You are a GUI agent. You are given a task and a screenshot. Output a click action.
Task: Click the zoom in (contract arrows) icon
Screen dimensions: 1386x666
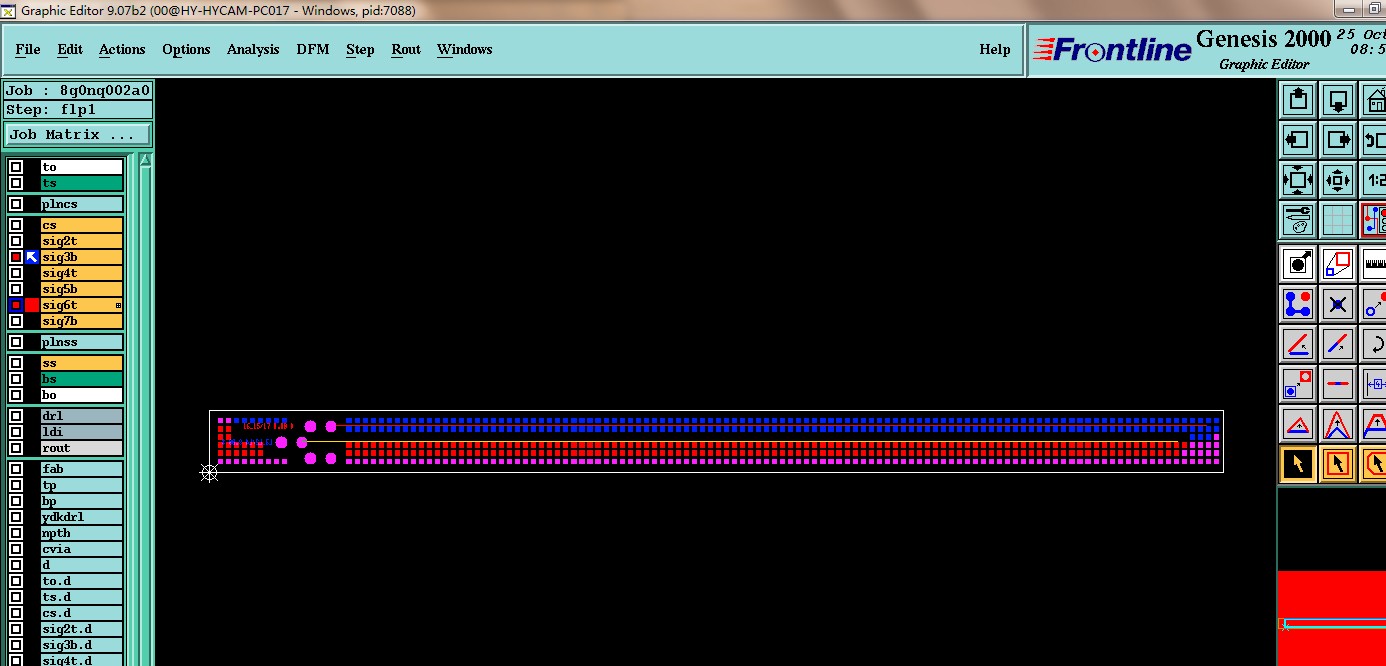tap(1338, 180)
